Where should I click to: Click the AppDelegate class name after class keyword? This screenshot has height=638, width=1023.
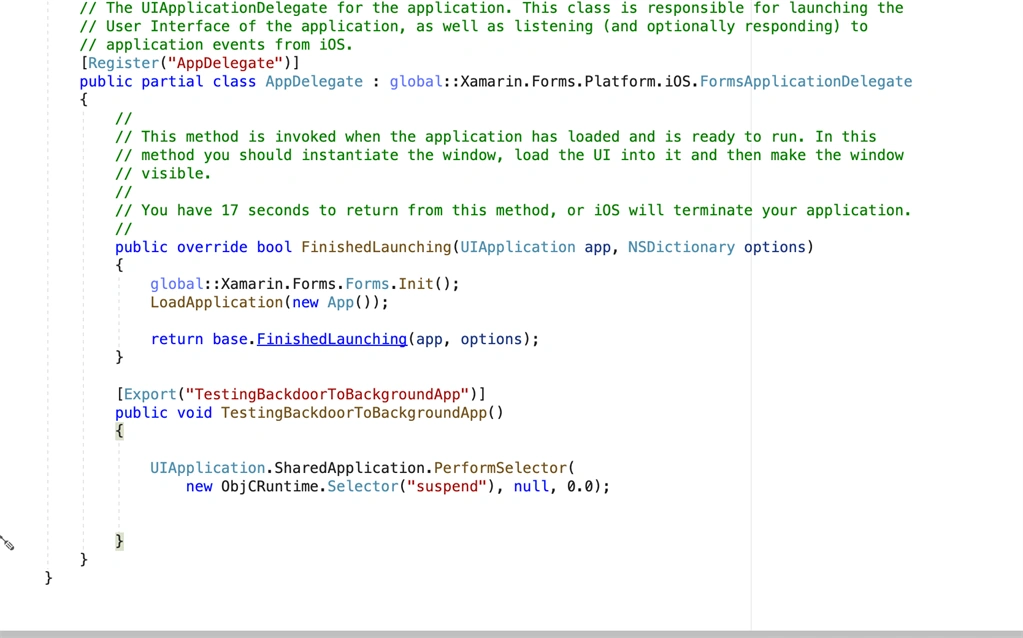coord(314,82)
